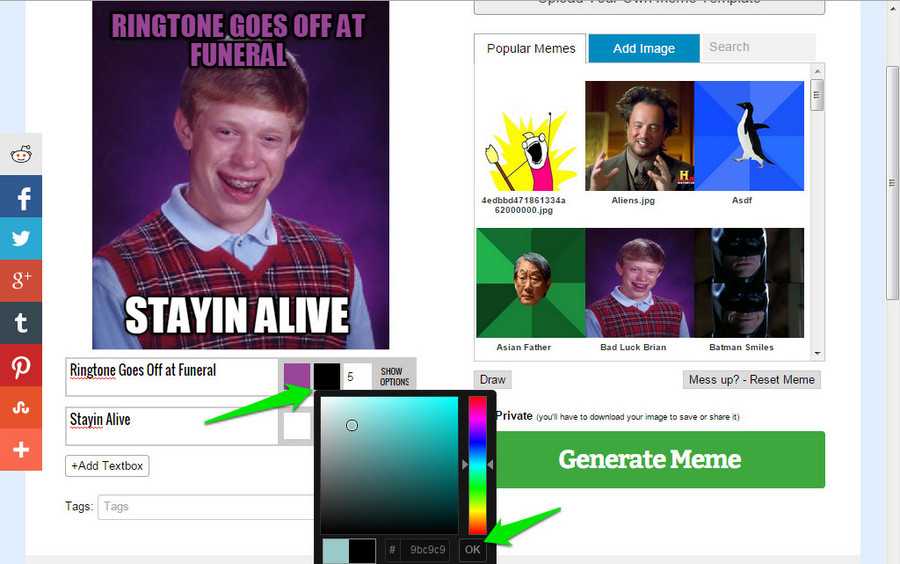Image resolution: width=900 pixels, height=564 pixels.
Task: Open the Add Image tab
Action: click(x=643, y=48)
